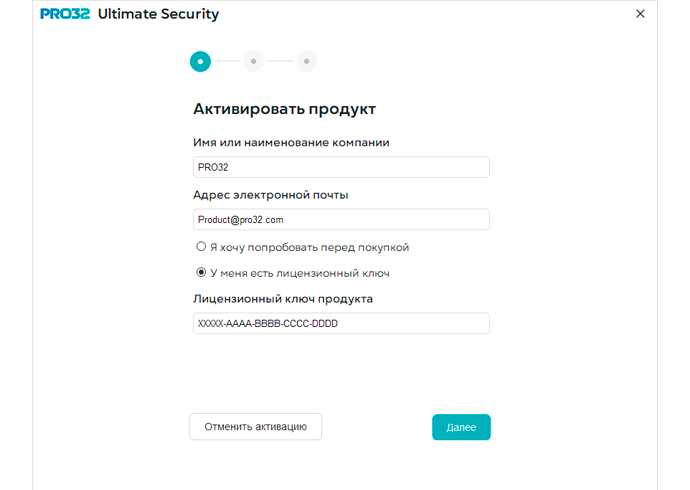The image size is (690, 490).
Task: Select the second step indicator dot
Action: [253, 61]
